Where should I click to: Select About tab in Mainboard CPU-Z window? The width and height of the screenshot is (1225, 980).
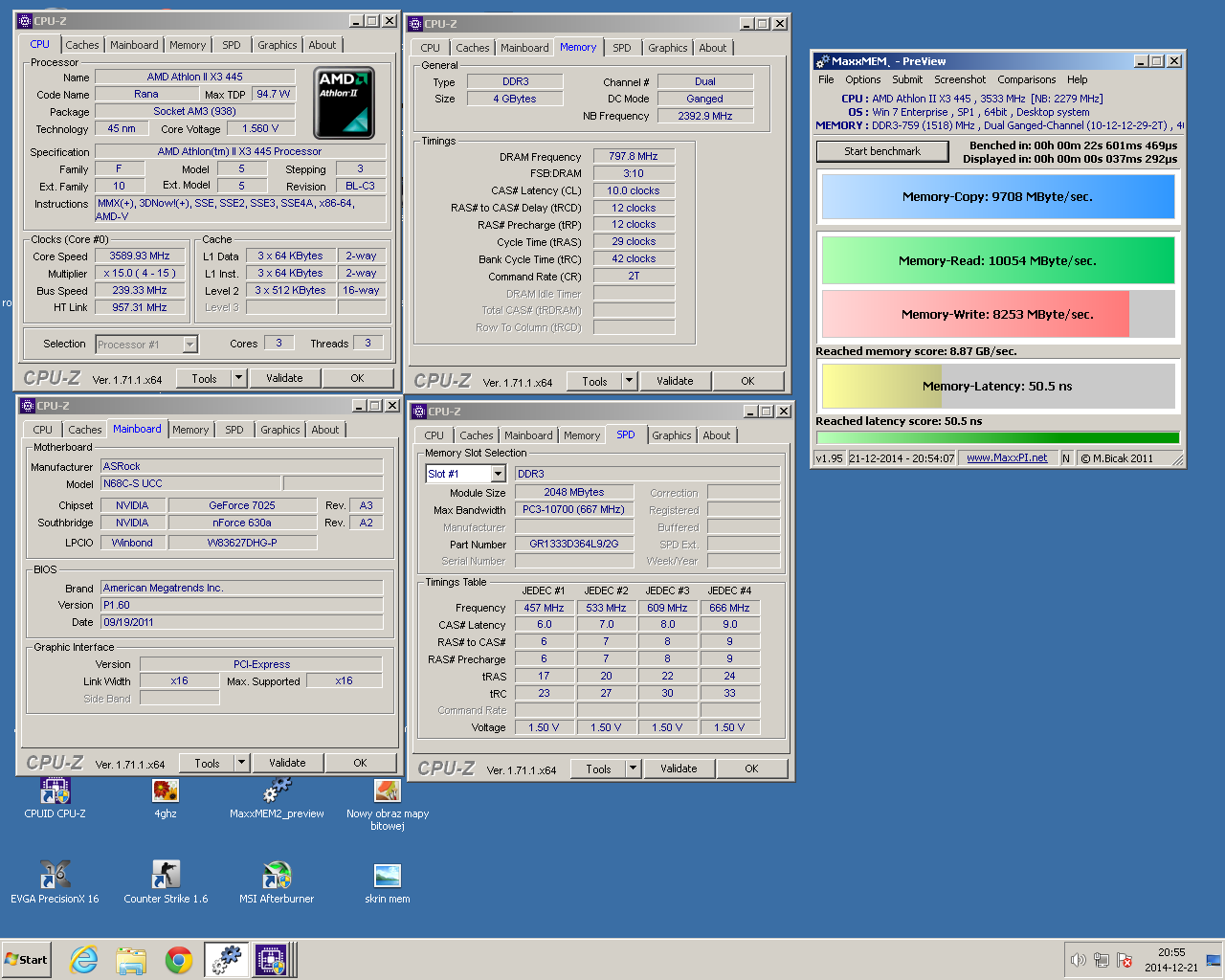point(325,430)
